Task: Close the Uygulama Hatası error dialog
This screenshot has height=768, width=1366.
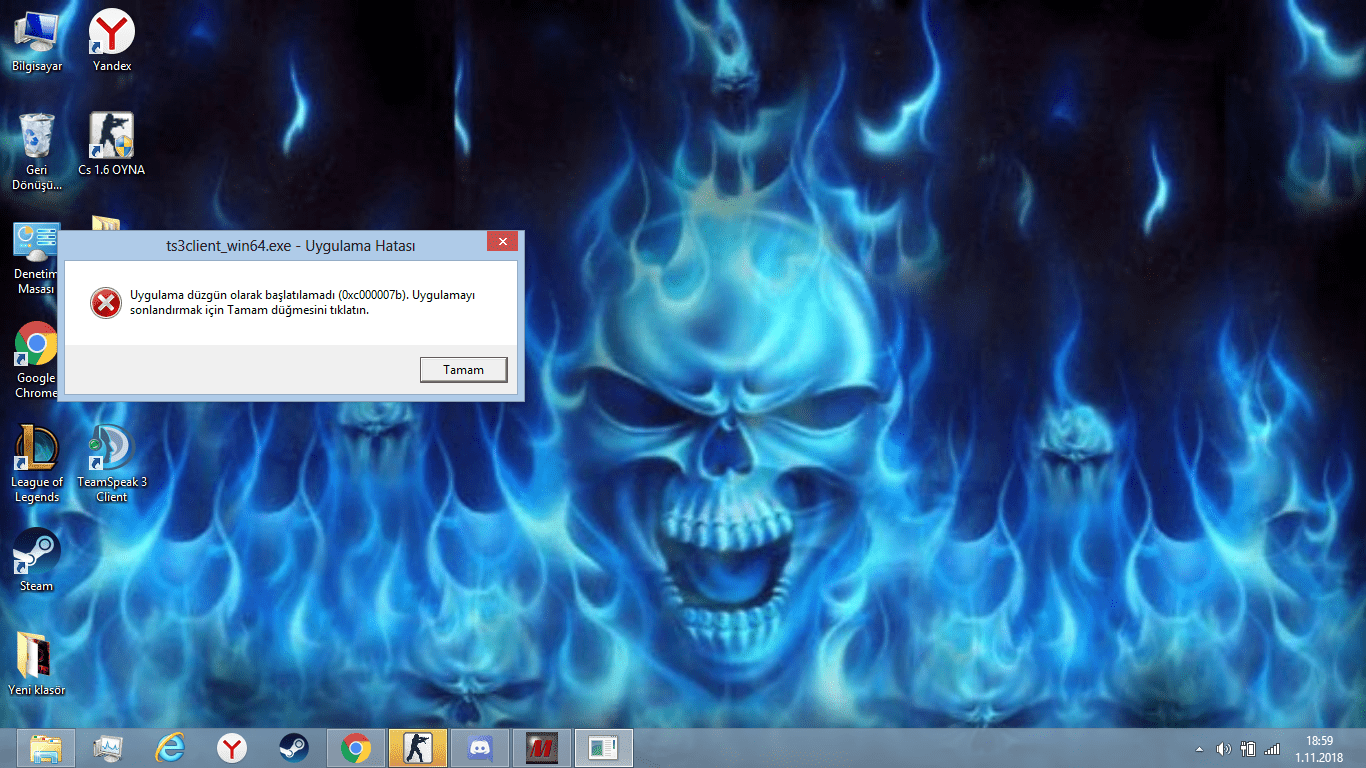Action: pos(502,242)
